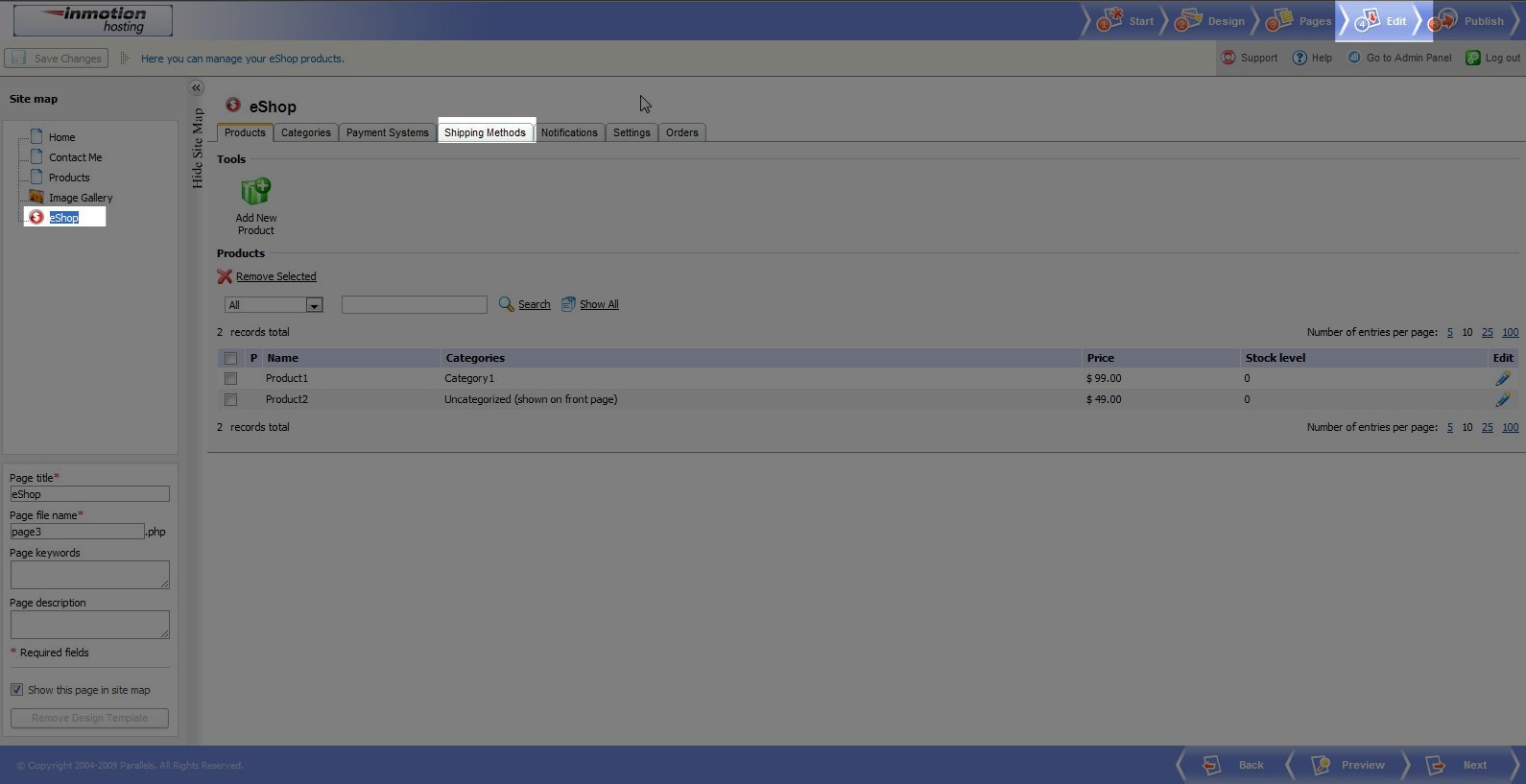
Task: Click the Contact Me page icon in site map
Action: [x=36, y=156]
